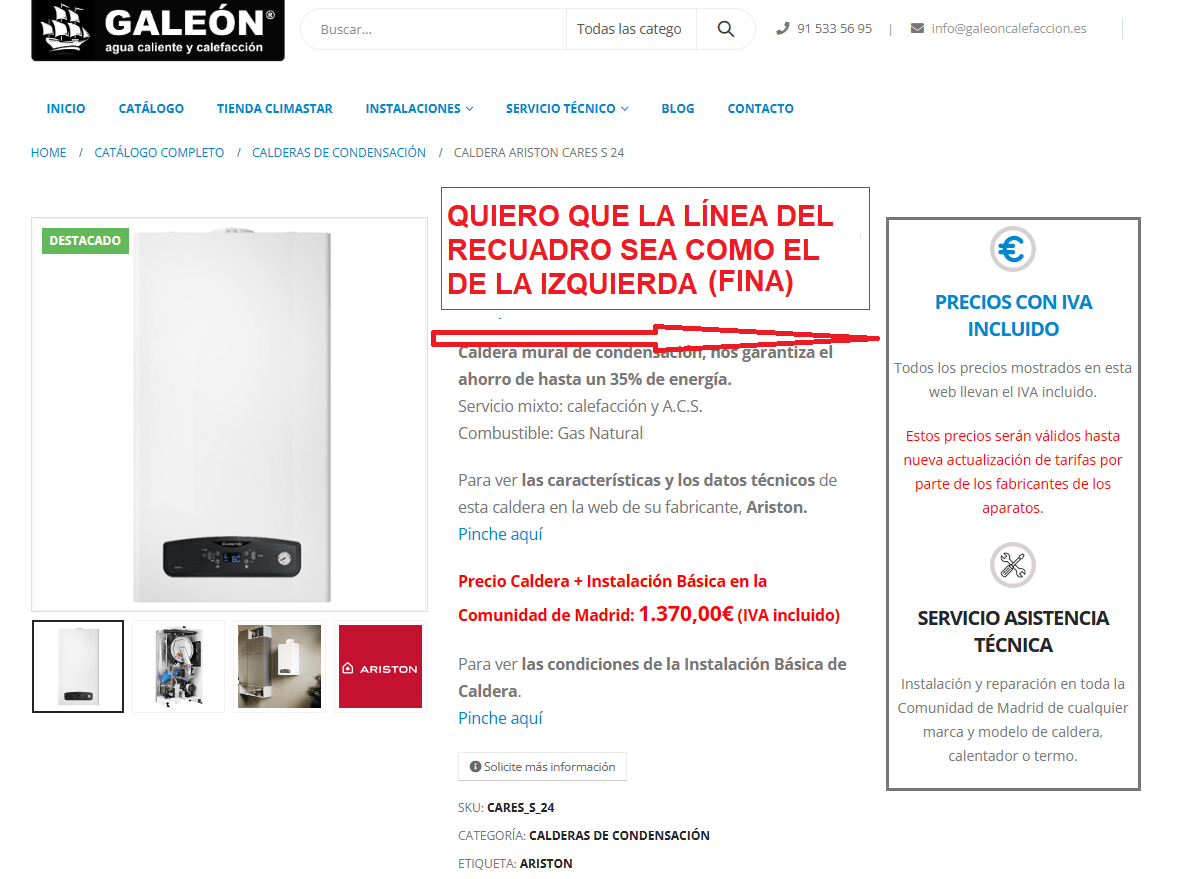1182x879 pixels.
Task: Expand the Instalaciones menu chevron
Action: [x=470, y=109]
